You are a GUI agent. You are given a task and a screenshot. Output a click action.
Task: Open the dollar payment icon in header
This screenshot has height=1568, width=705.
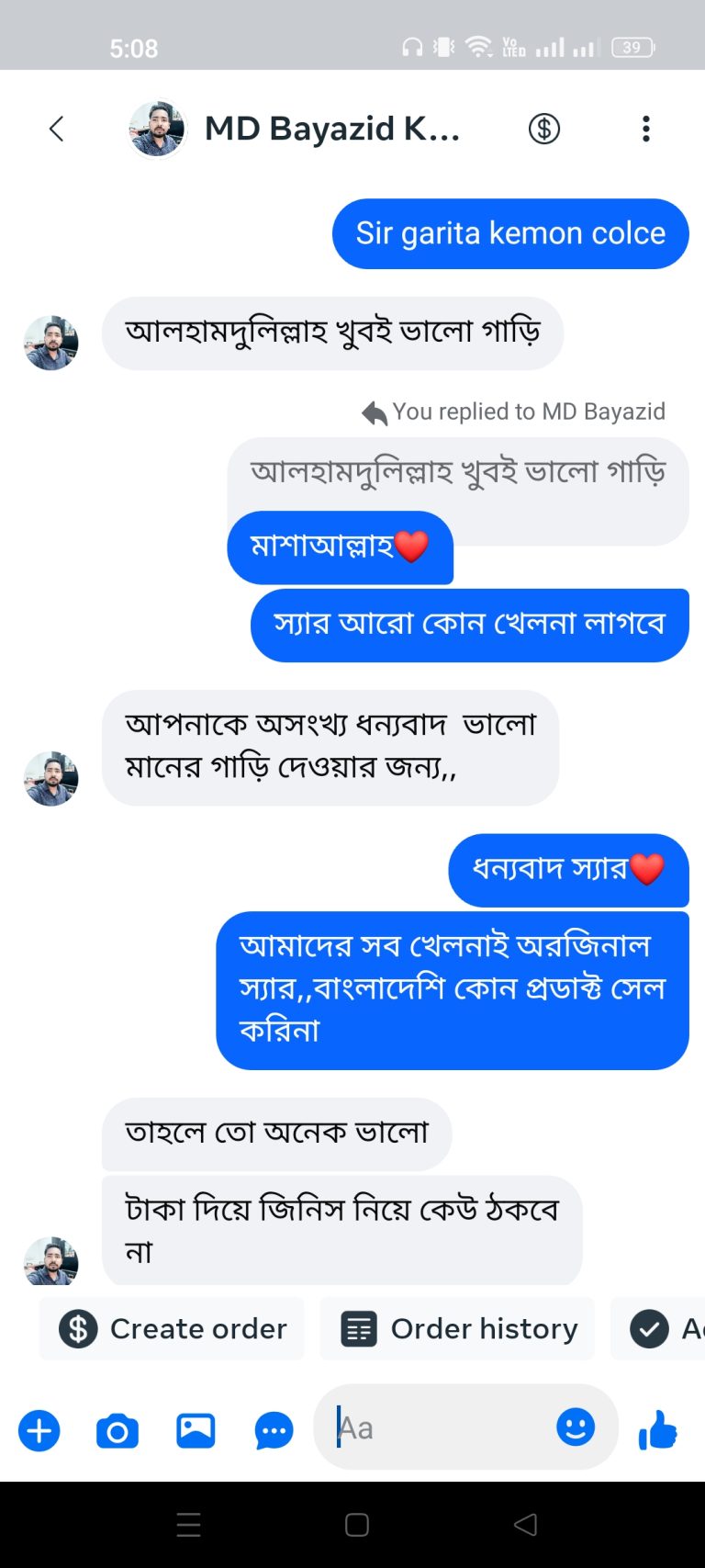click(543, 129)
